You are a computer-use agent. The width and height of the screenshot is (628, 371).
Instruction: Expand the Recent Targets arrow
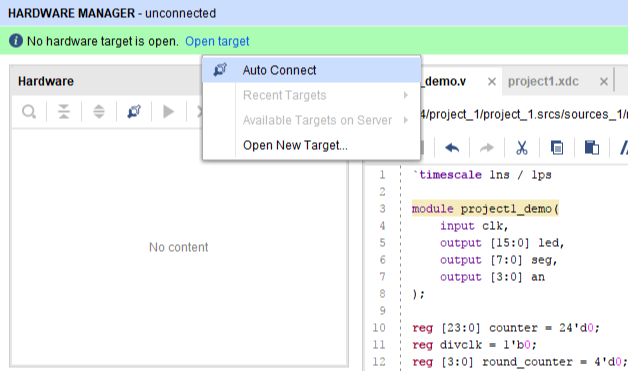[x=406, y=95]
